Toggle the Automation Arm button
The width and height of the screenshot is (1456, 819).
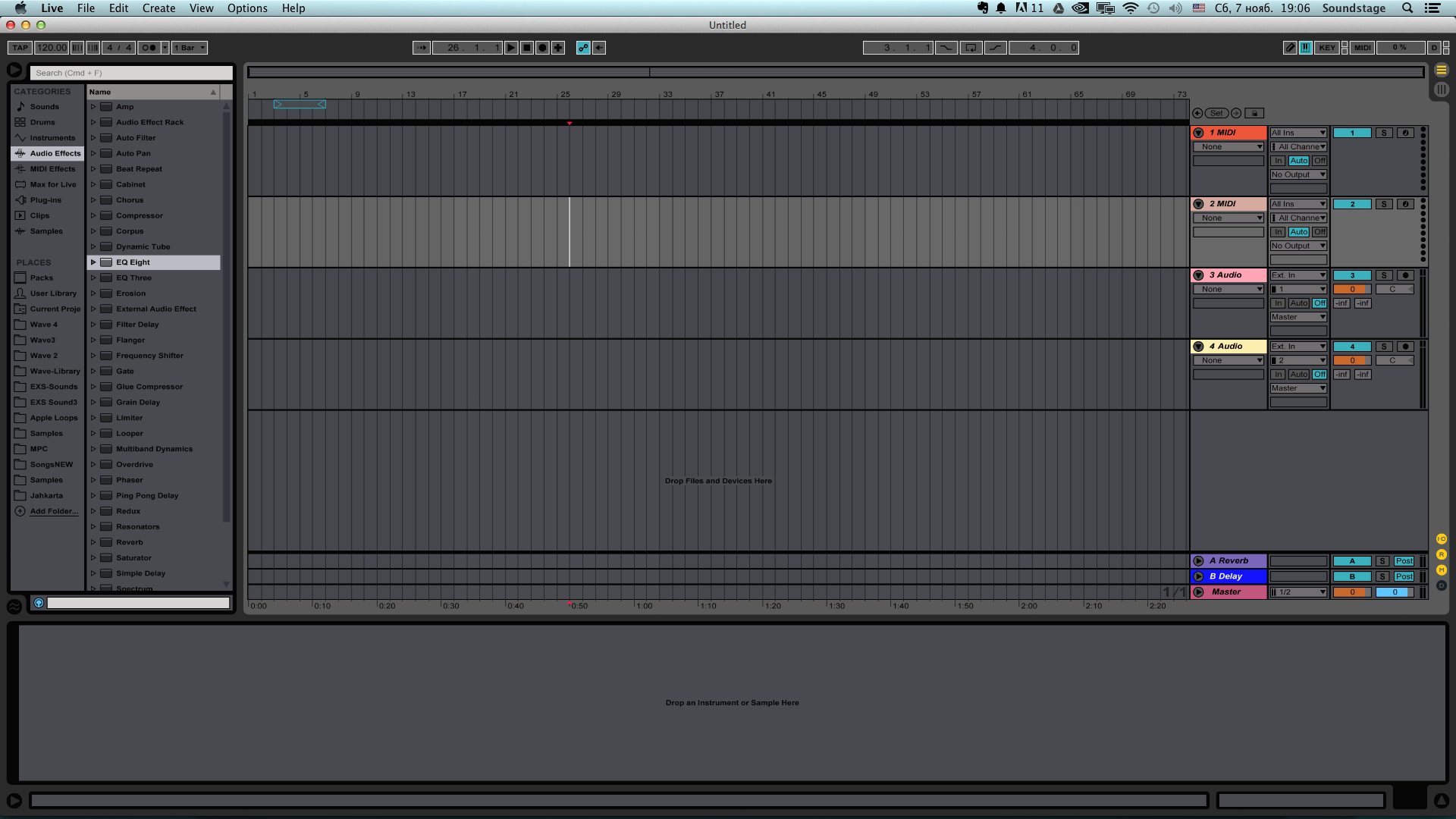tap(583, 48)
